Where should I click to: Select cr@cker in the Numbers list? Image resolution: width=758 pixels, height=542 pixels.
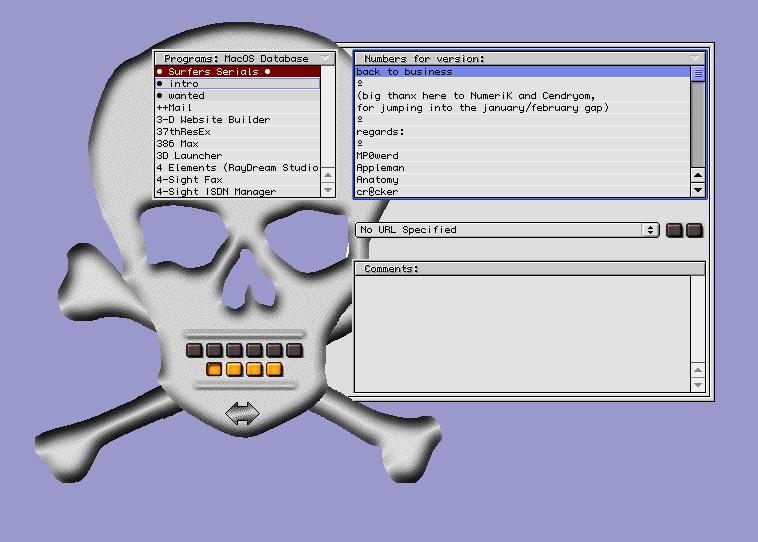coord(523,191)
